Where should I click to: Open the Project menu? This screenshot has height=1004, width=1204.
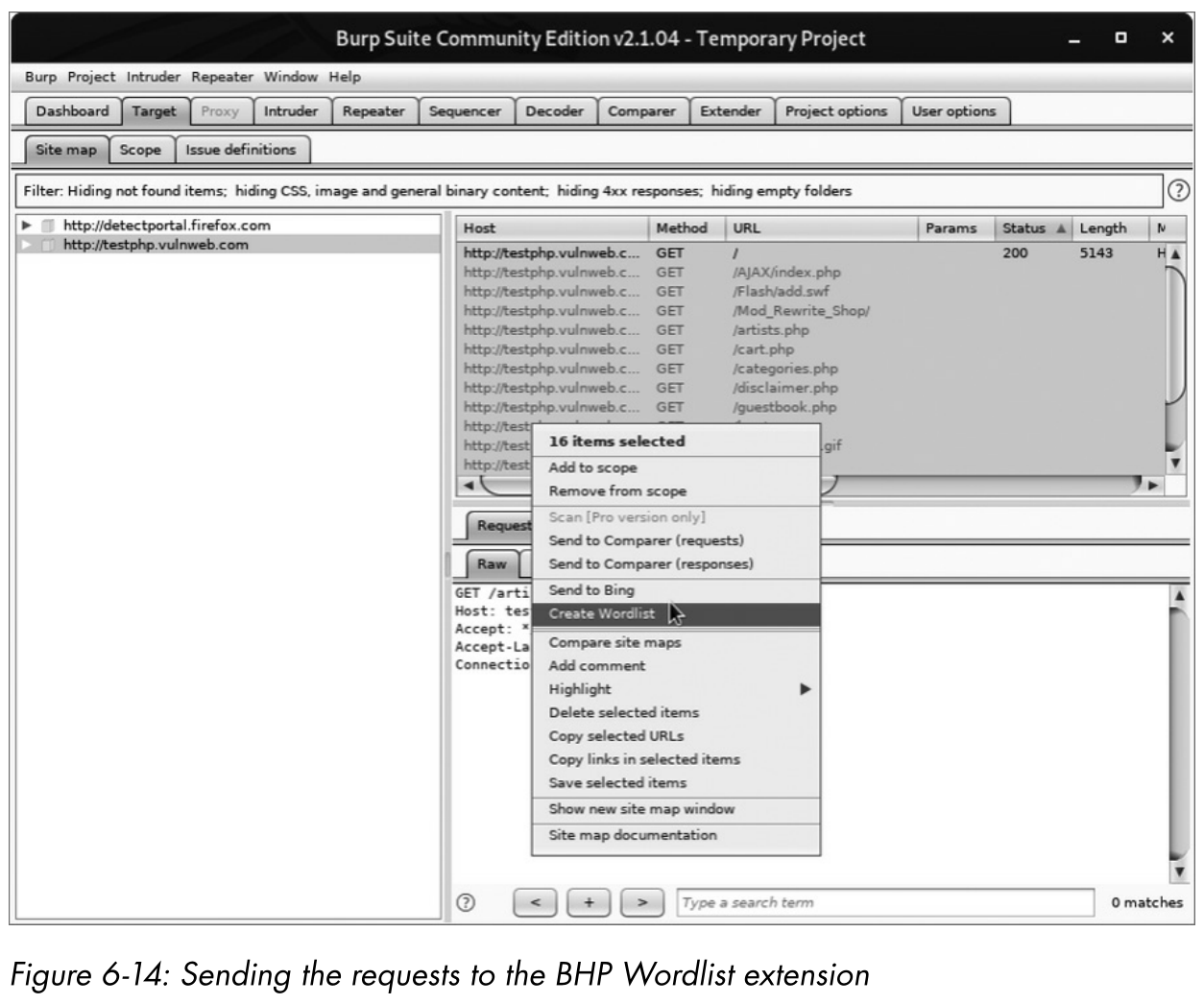pyautogui.click(x=91, y=77)
